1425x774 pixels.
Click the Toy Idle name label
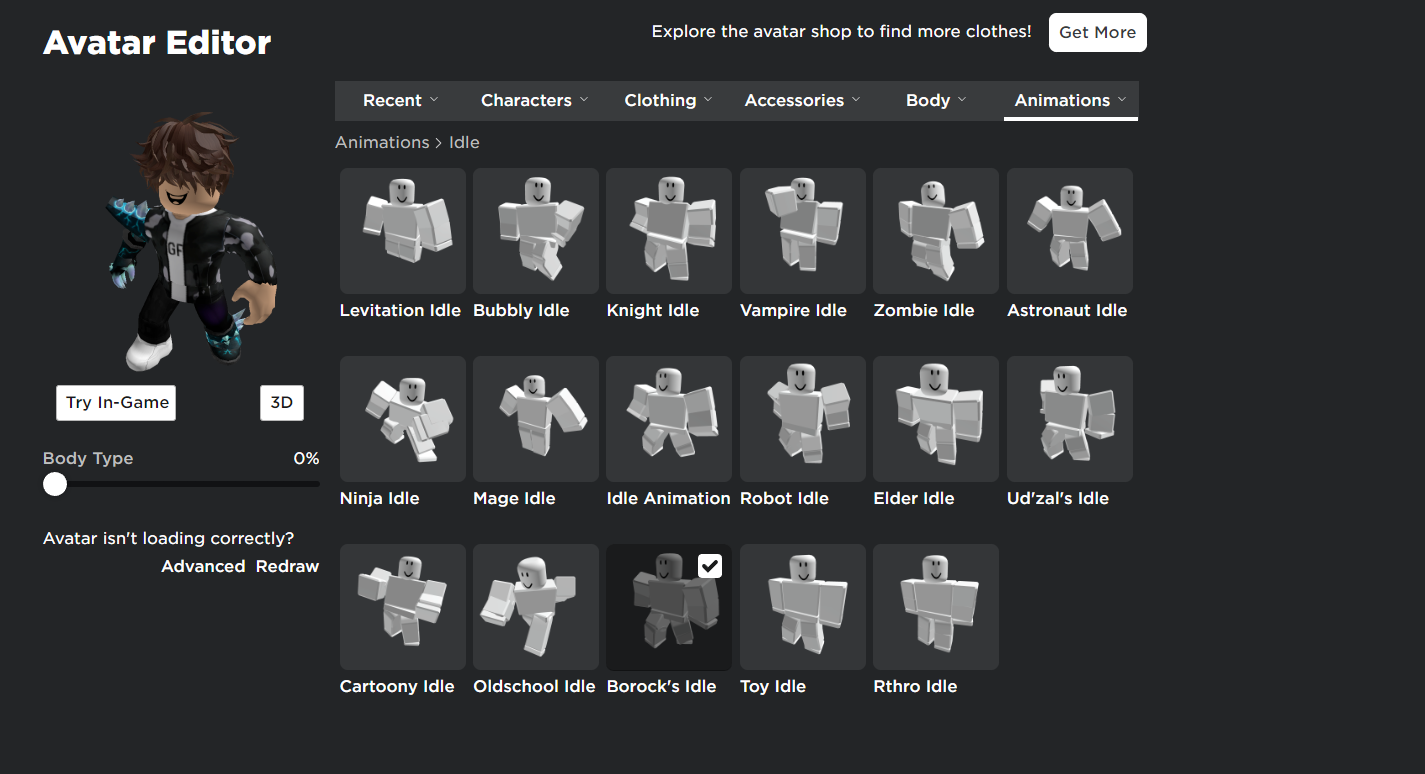tap(773, 686)
